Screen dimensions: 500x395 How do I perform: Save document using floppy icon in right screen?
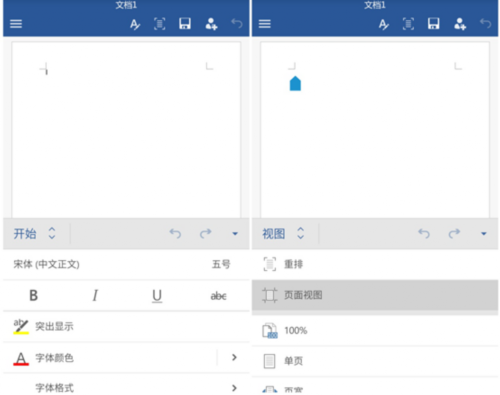(x=434, y=24)
